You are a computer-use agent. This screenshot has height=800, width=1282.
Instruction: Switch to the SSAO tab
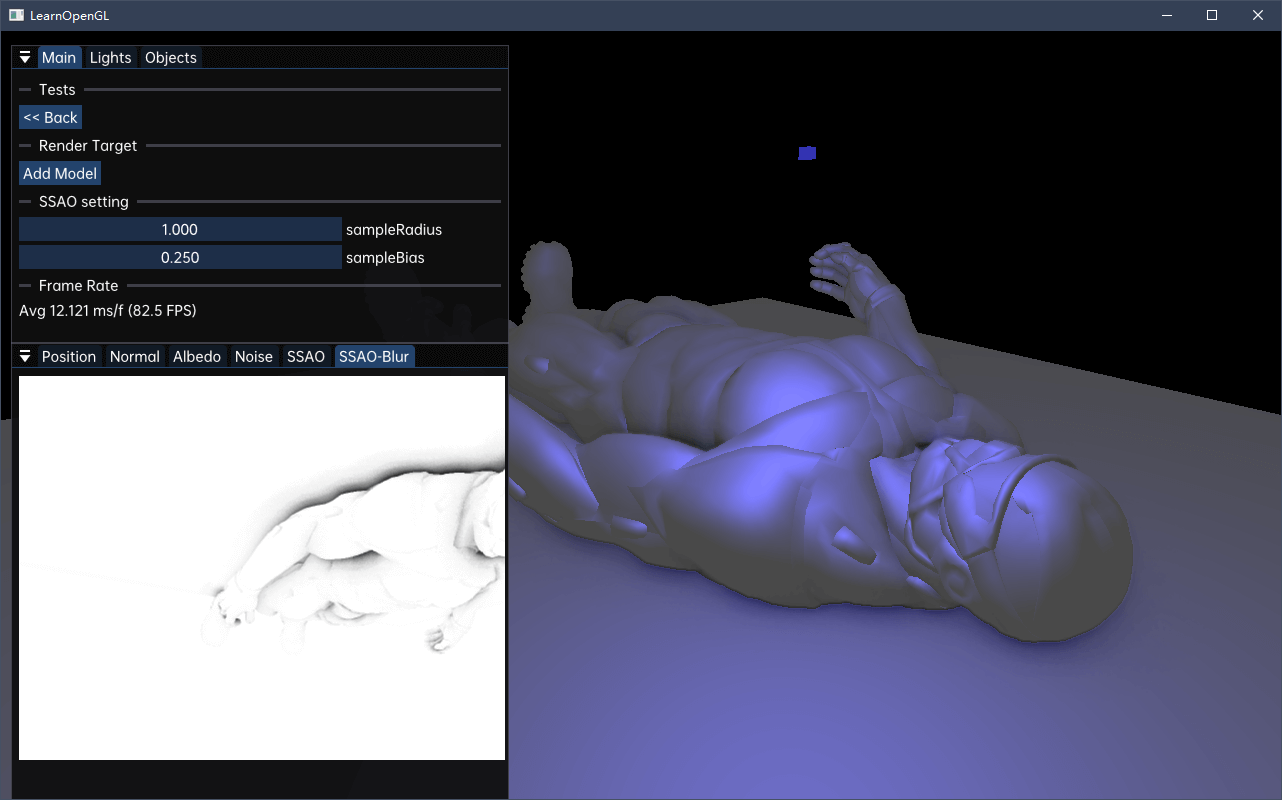[306, 357]
